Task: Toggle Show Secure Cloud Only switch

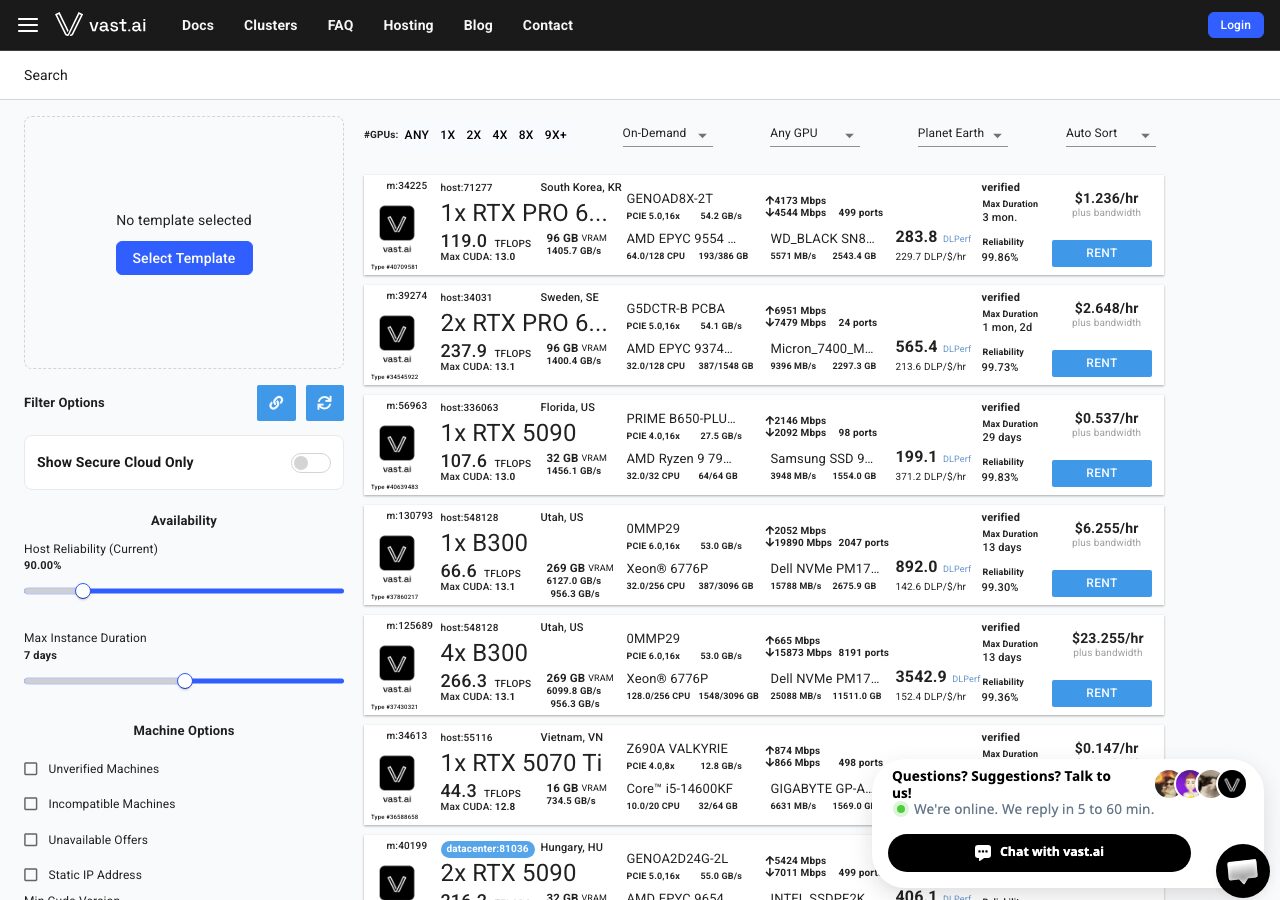Action: click(x=311, y=462)
